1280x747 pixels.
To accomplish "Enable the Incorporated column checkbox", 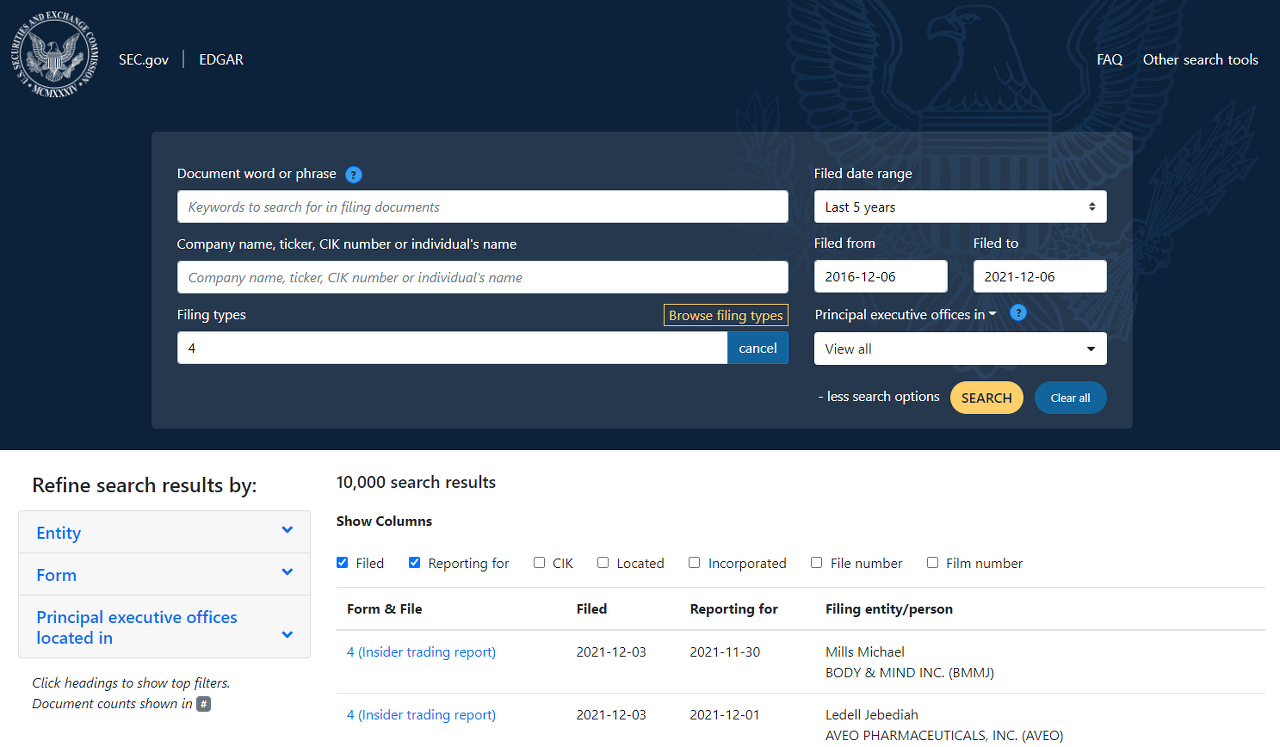I will tap(695, 563).
